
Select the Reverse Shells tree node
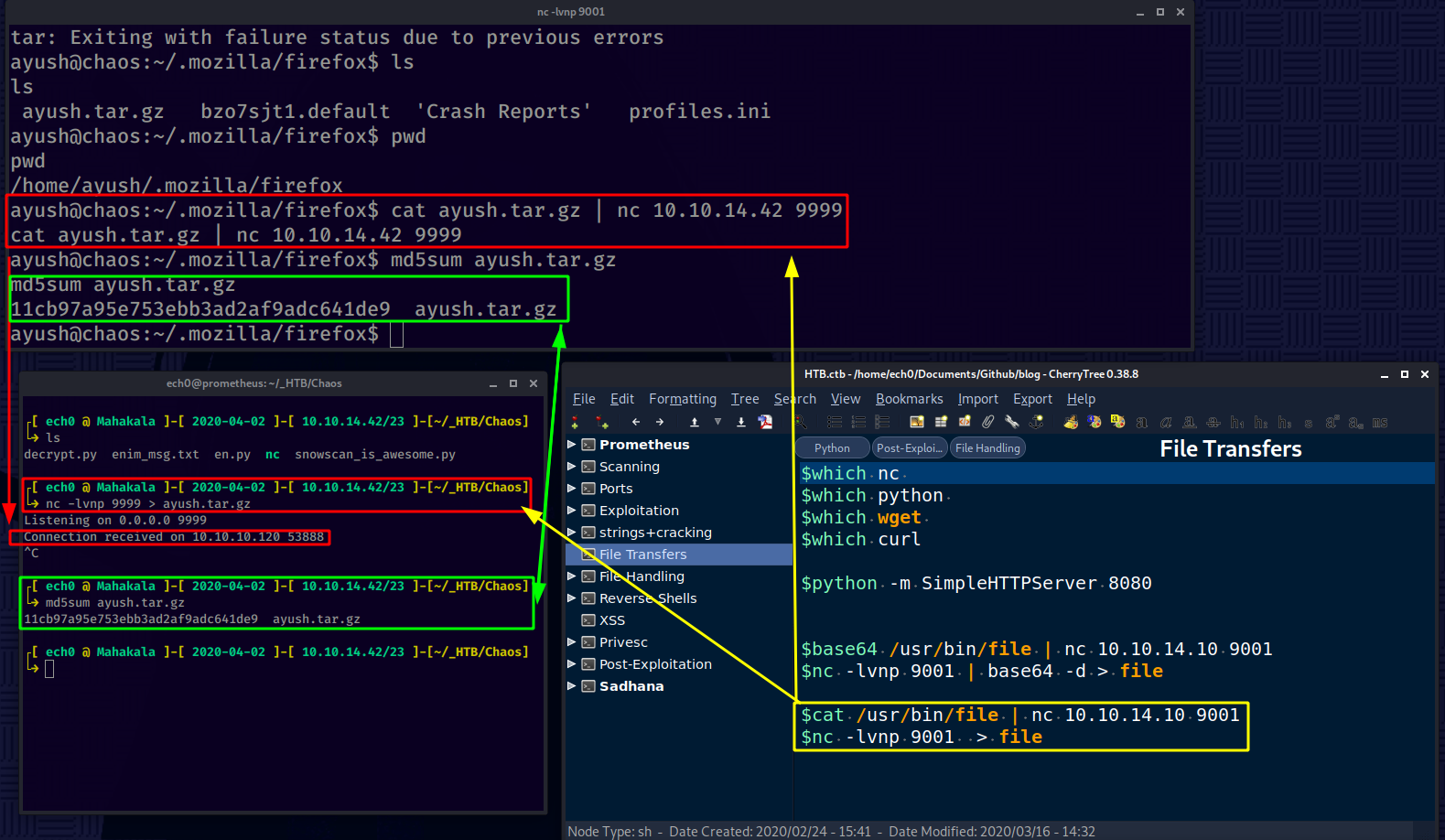point(648,598)
